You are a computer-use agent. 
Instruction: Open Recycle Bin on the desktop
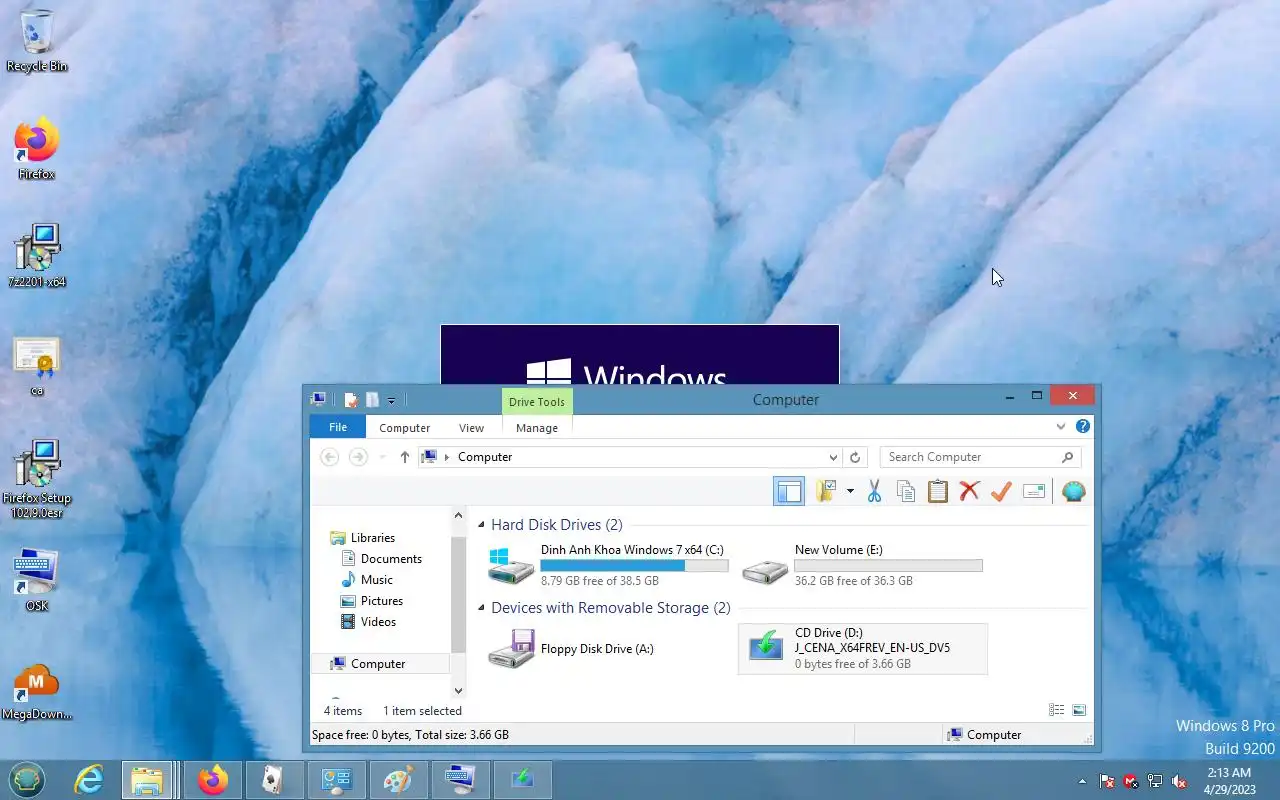coord(37,42)
